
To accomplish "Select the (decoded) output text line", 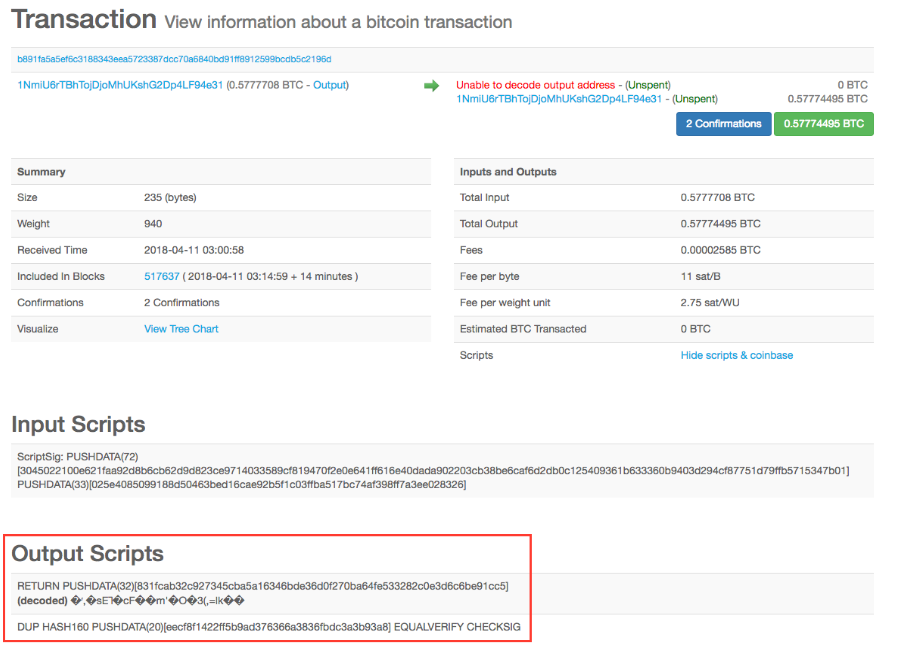I will point(131,601).
